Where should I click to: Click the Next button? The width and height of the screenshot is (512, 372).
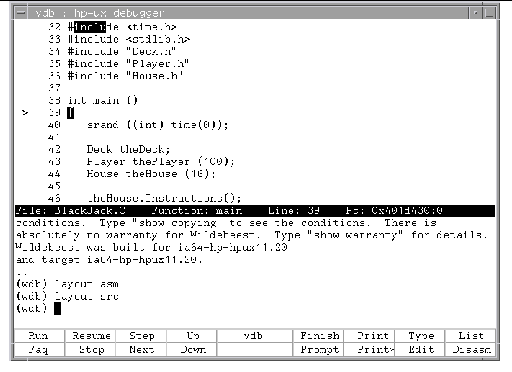tap(141, 350)
